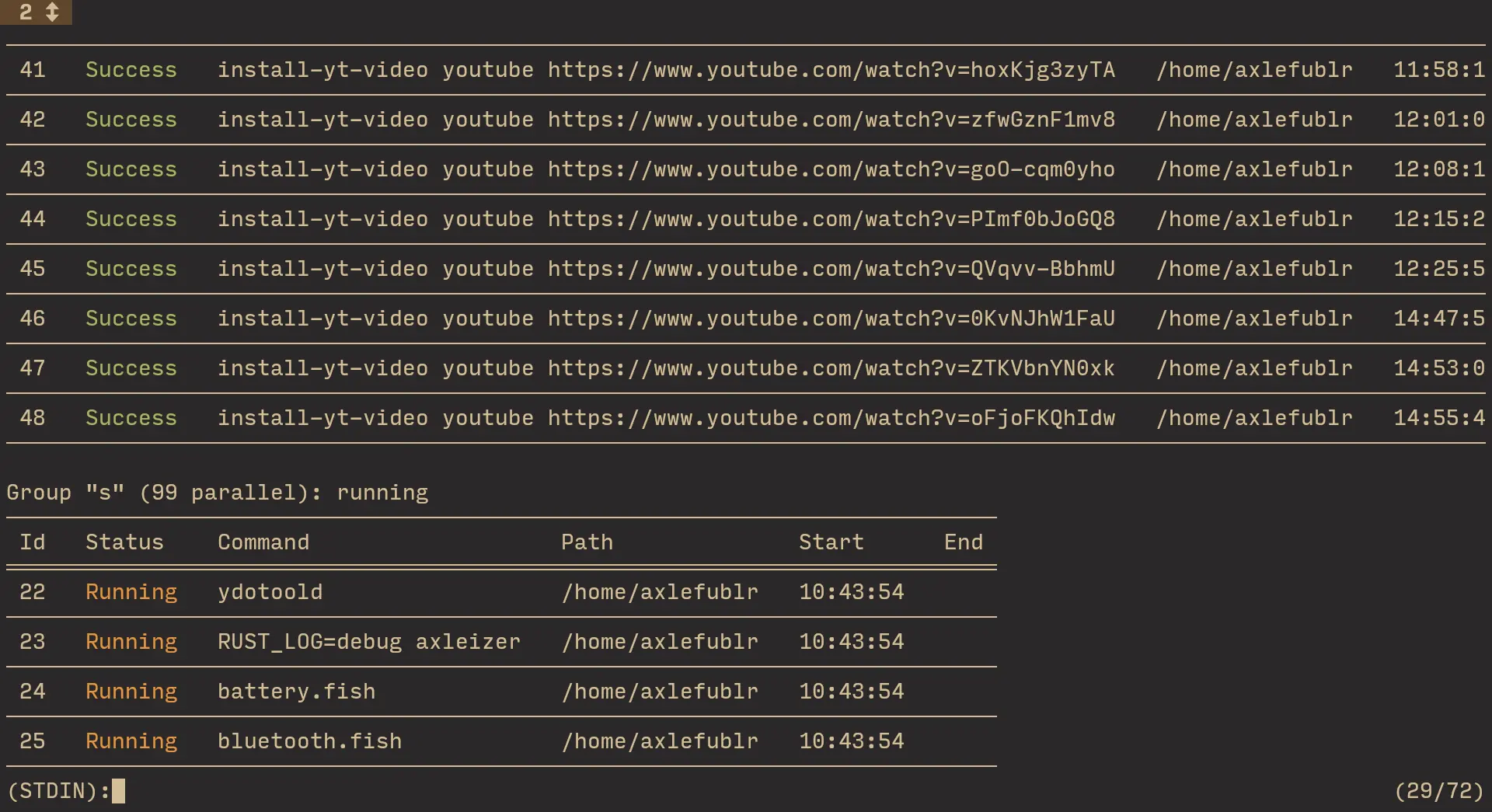Viewport: 1492px width, 812px height.
Task: Click the 29/72 line position indicator
Action: tap(1438, 791)
